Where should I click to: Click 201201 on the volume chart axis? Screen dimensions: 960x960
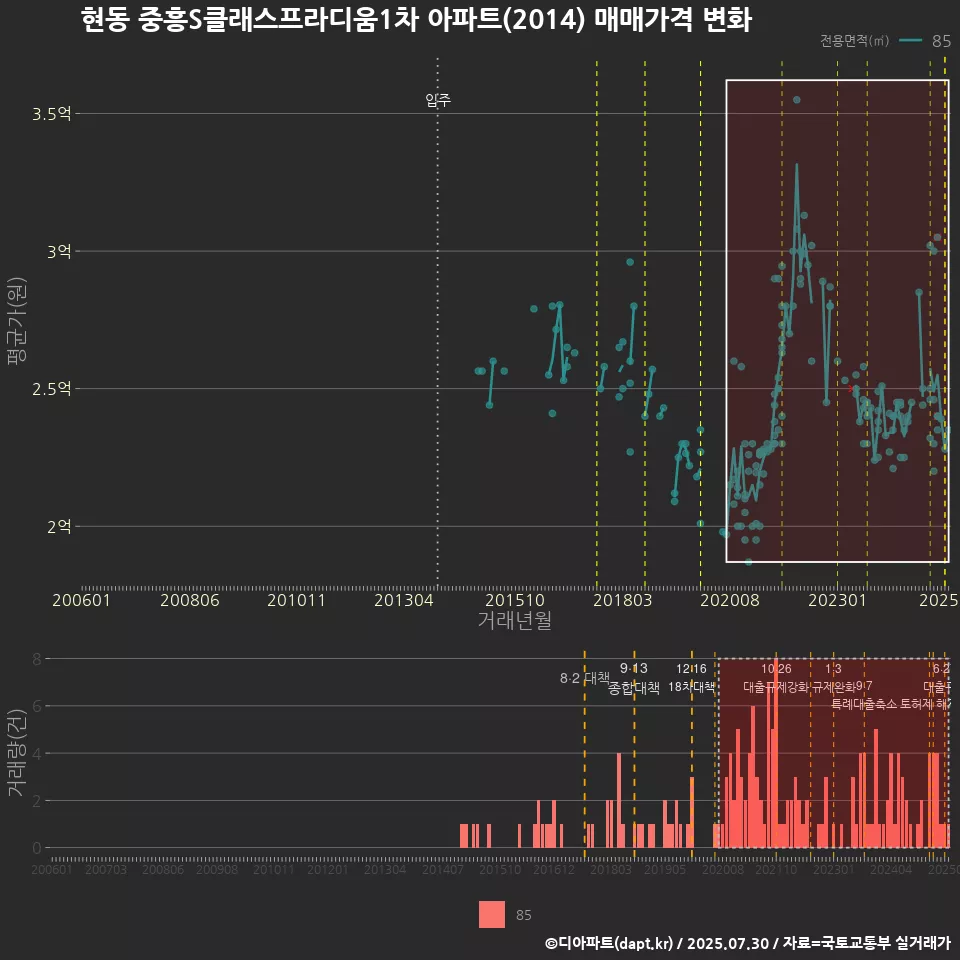[x=328, y=869]
